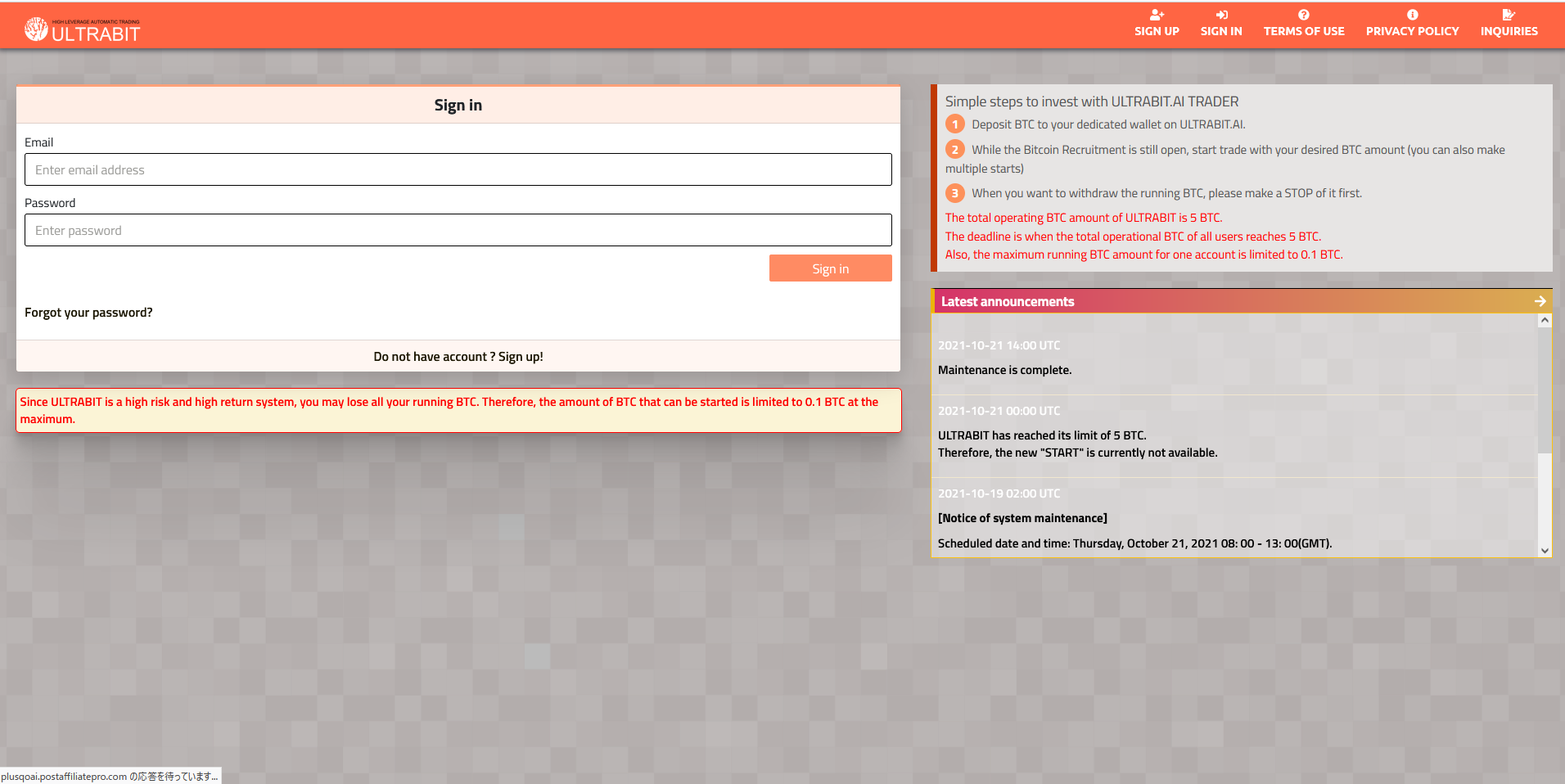Open TERMS OF USE in the top navigation
Viewport: 1565px width, 784px height.
tap(1304, 31)
